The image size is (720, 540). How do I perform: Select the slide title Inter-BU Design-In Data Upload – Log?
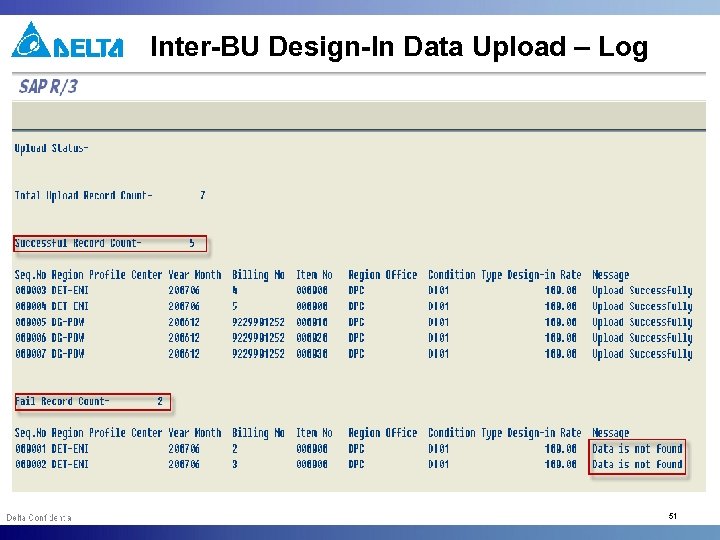[399, 47]
